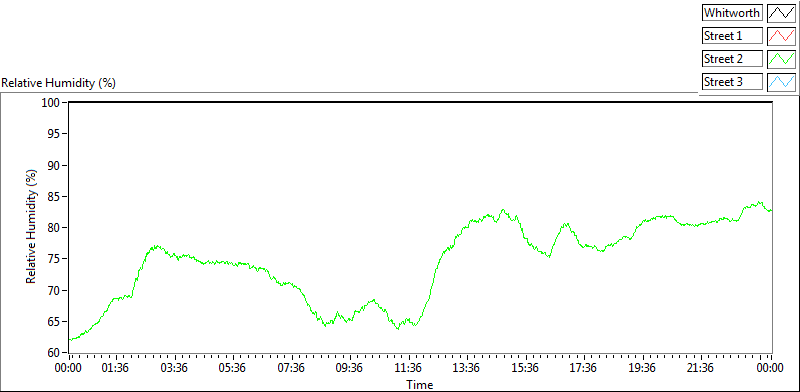Click the 15:36 time tick label
Viewport: 800px width, 392px height.
tap(525, 368)
